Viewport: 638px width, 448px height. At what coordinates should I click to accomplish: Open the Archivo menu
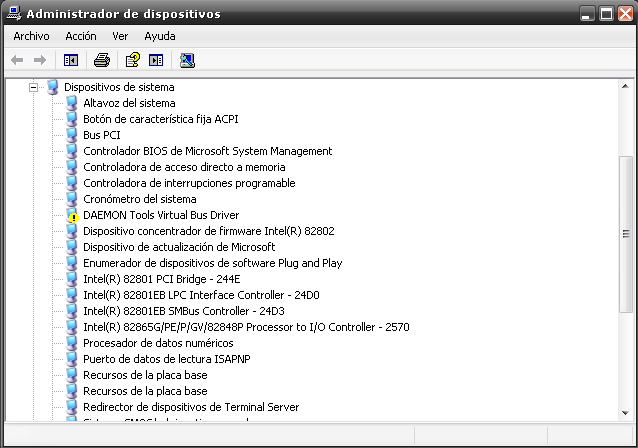coord(31,35)
